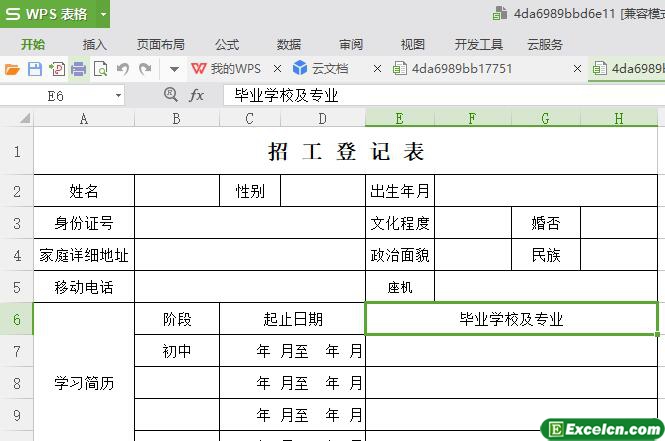Viewport: 665px width, 441px height.
Task: Select row 1 header
Action: point(17,151)
